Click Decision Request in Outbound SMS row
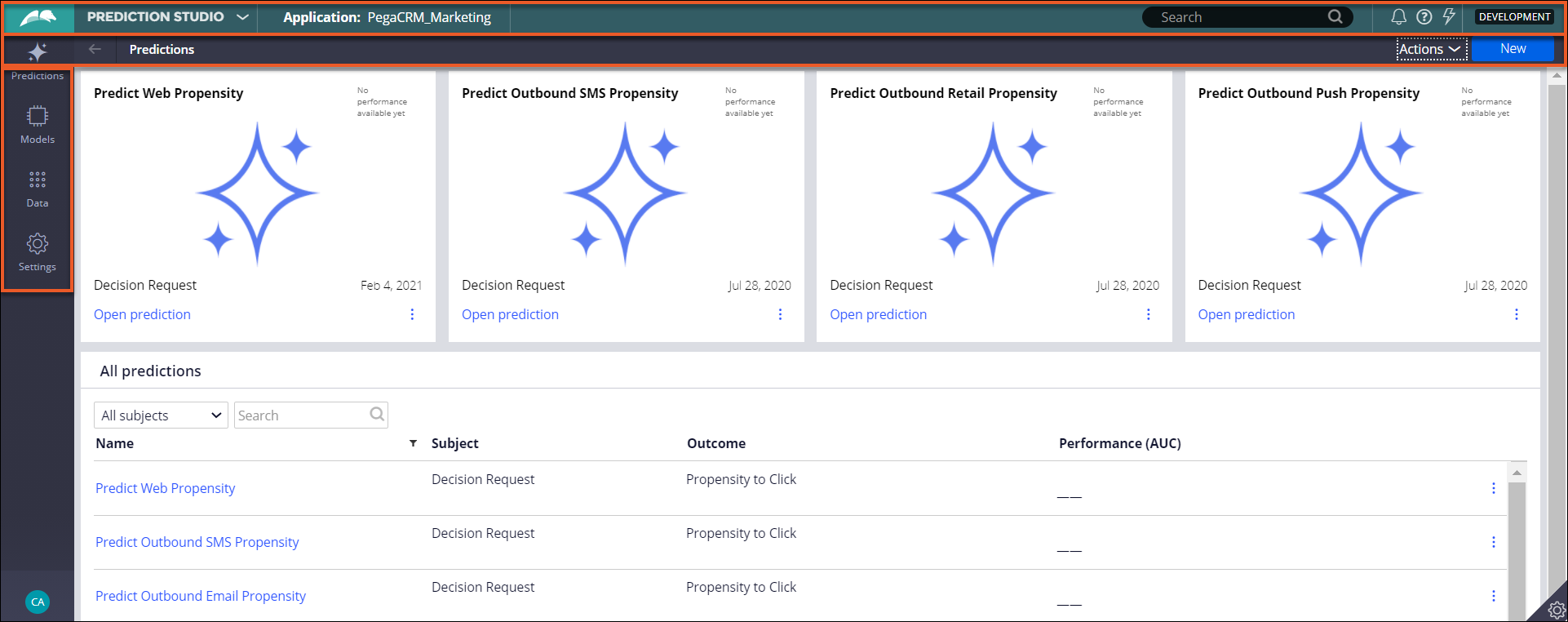Viewport: 1568px width, 622px height. (483, 533)
